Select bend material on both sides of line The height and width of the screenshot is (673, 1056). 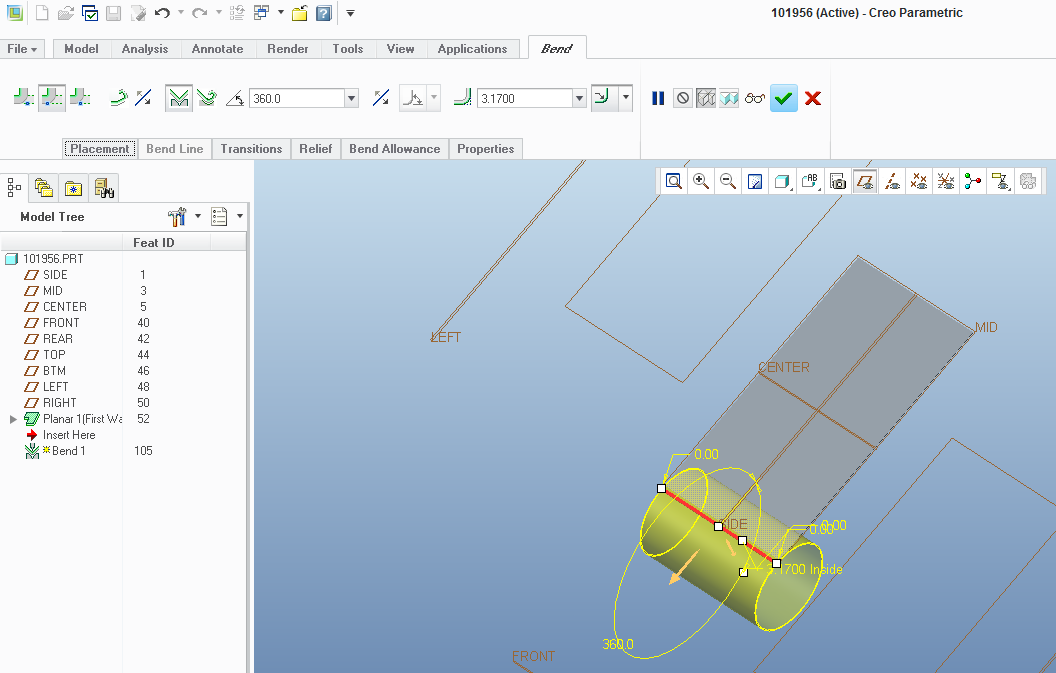(52, 98)
